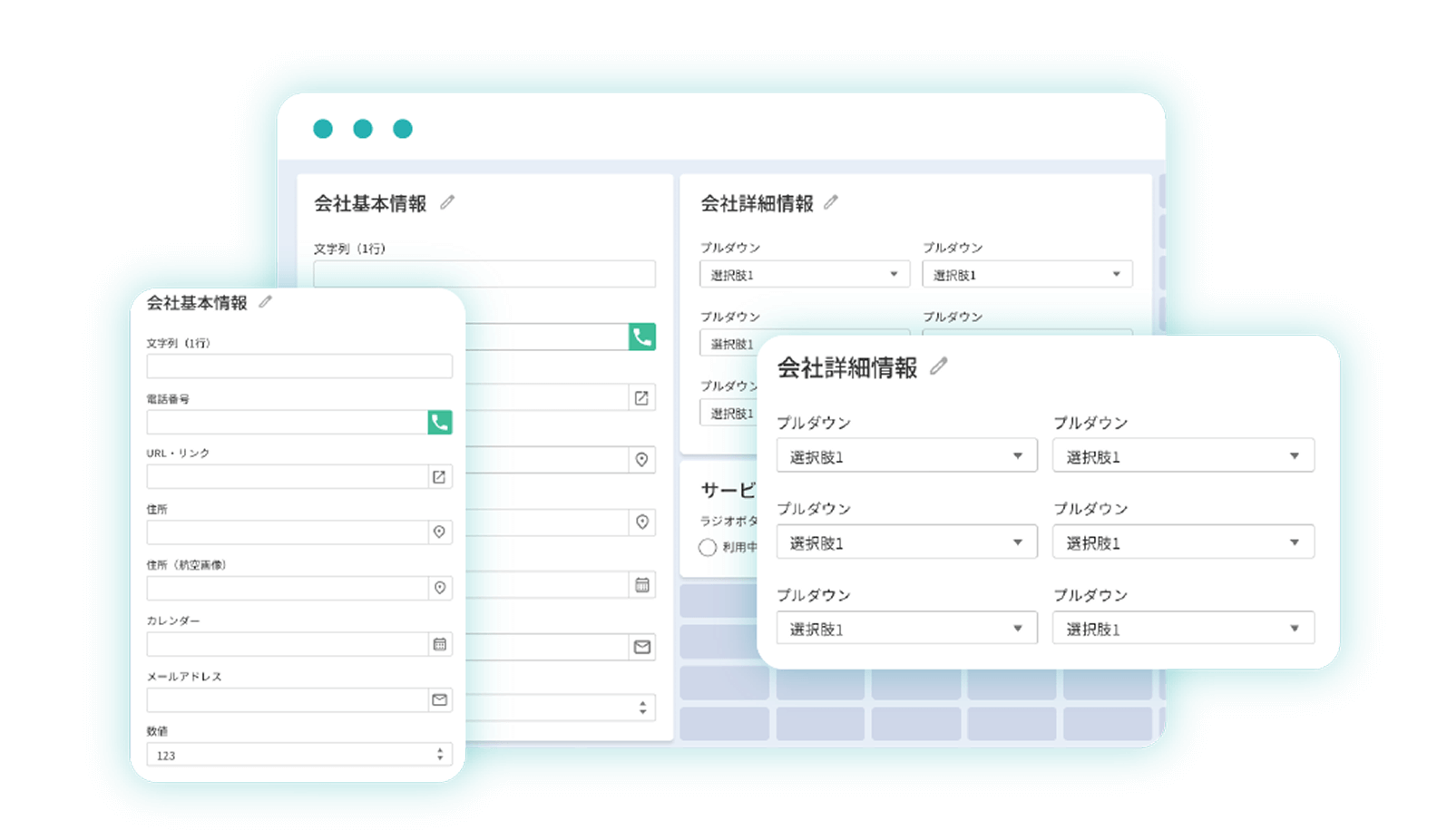This screenshot has height=840, width=1447.
Task: Click the 数値 stepper arrows showing 123
Action: [440, 755]
